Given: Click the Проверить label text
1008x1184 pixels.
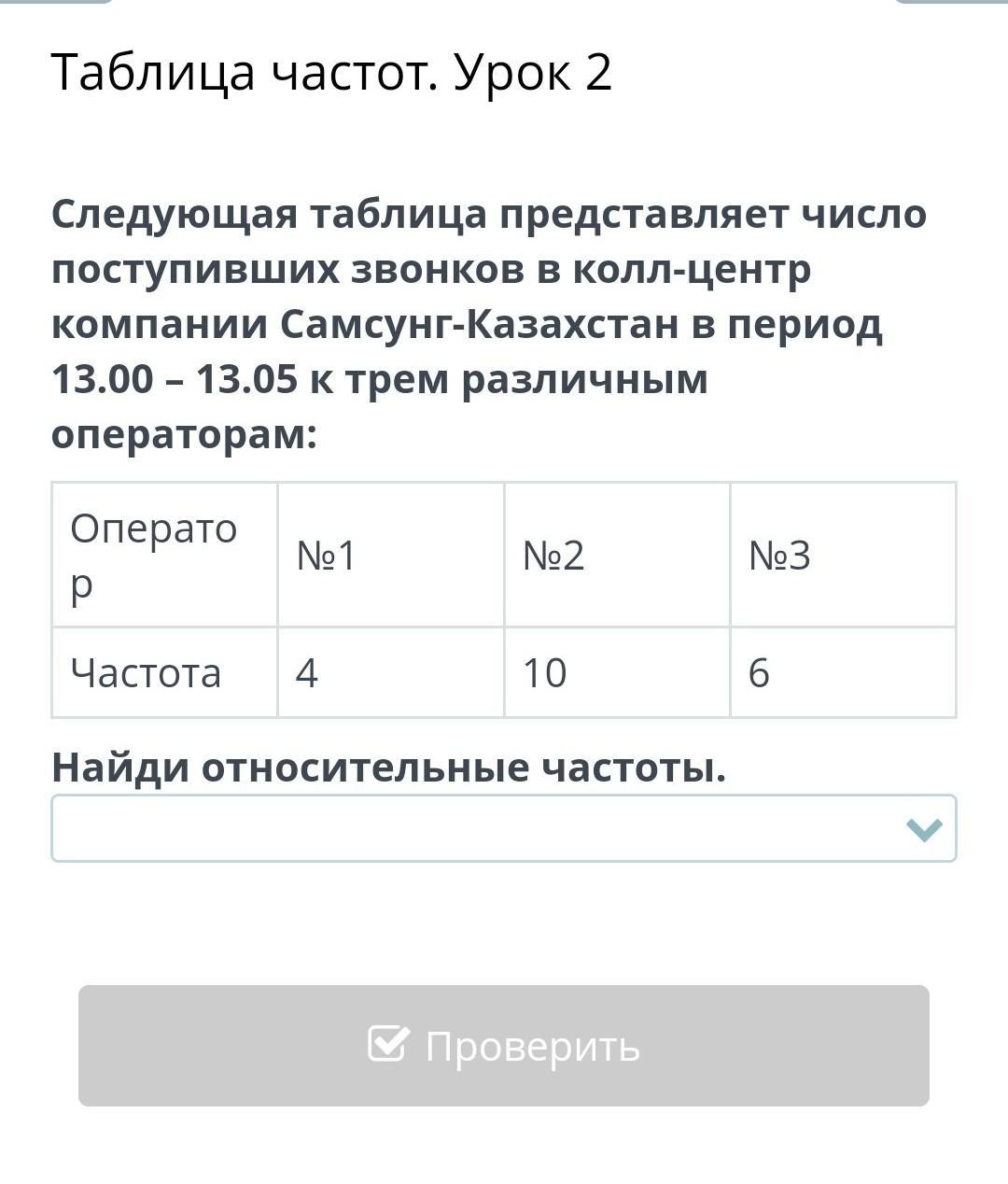Looking at the screenshot, I should point(532,1046).
